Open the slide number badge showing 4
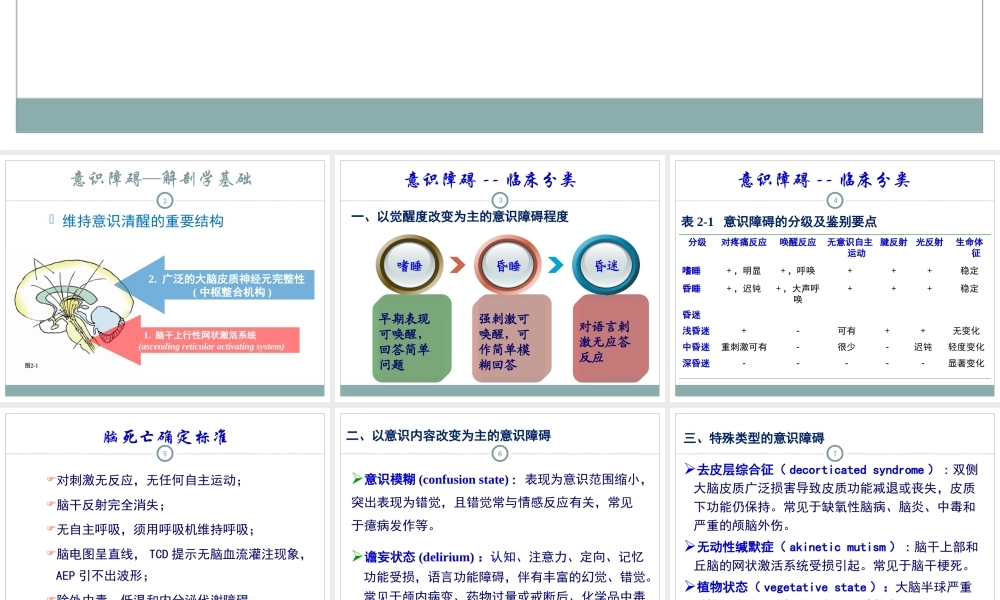 [x=834, y=199]
